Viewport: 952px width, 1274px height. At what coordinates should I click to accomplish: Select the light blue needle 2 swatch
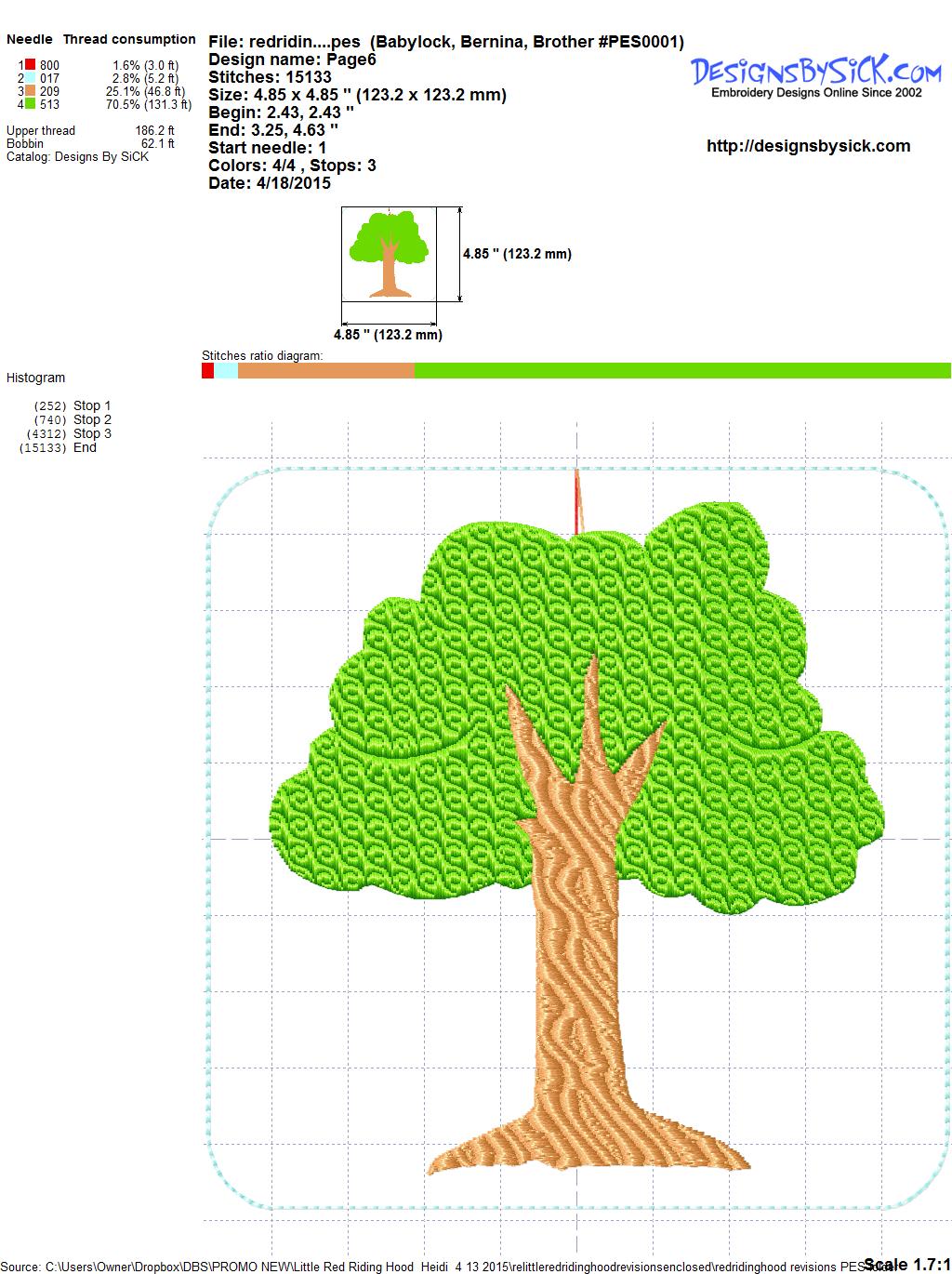30,78
